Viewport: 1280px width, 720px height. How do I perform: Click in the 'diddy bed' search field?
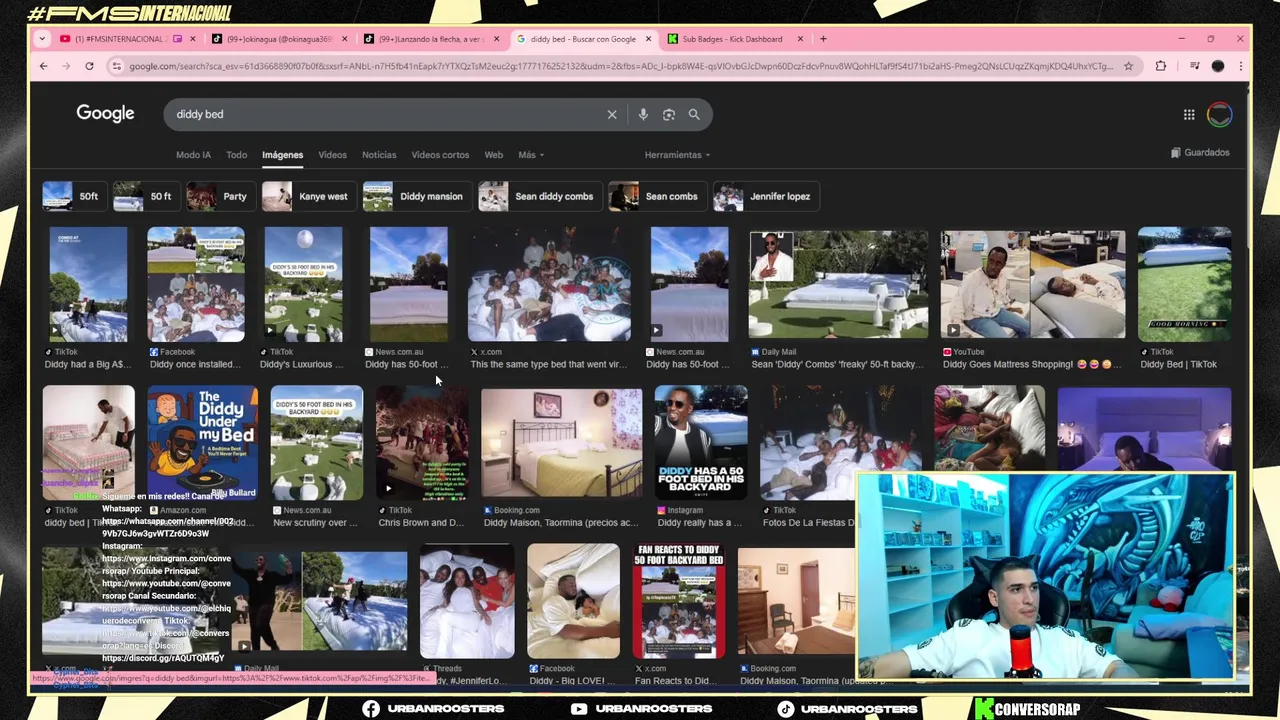pyautogui.click(x=385, y=114)
